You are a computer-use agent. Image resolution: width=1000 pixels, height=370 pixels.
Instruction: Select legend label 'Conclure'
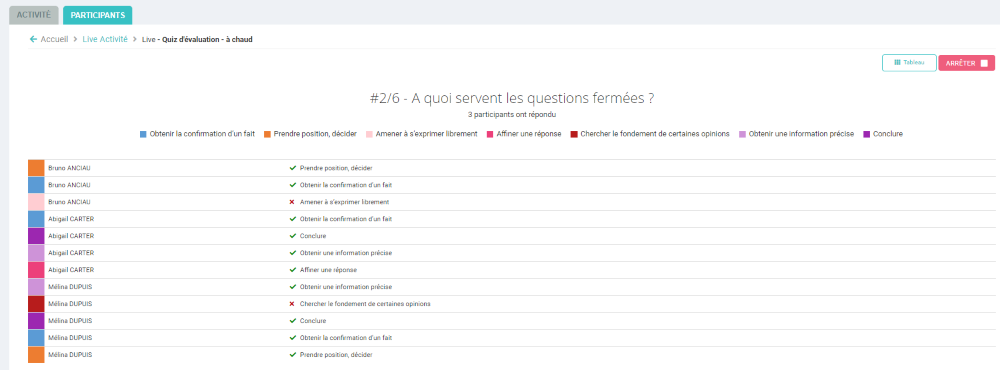(x=888, y=134)
